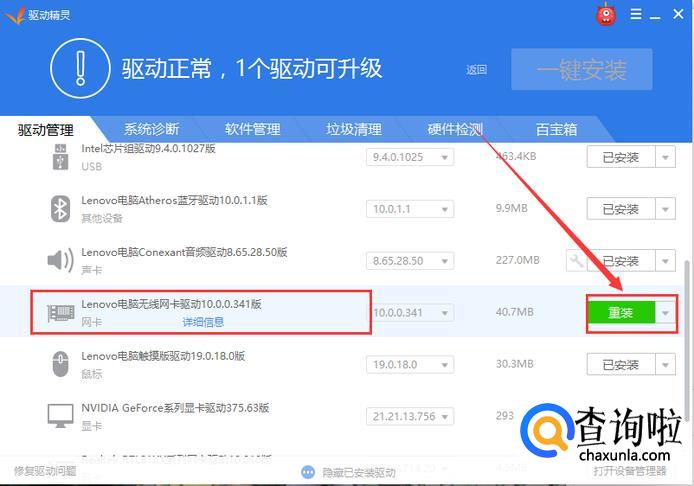Click 修复驱动问题 link at bottom

(45, 471)
